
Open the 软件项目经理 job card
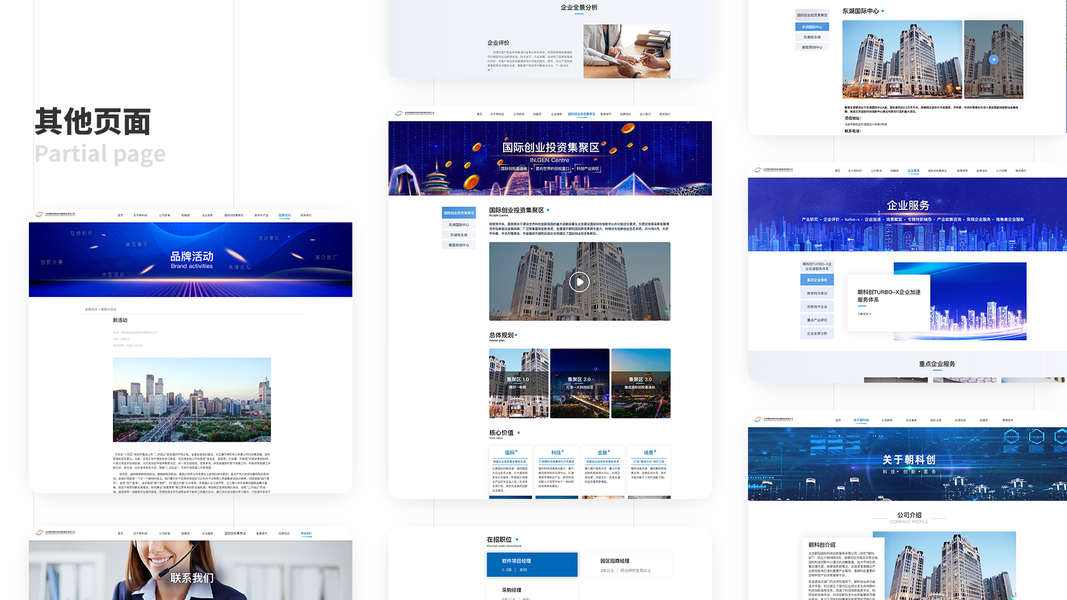532,565
